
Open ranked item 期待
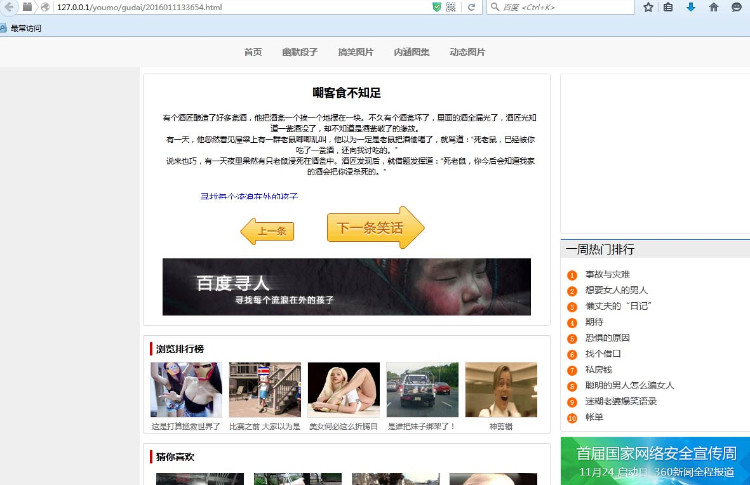[x=594, y=322]
